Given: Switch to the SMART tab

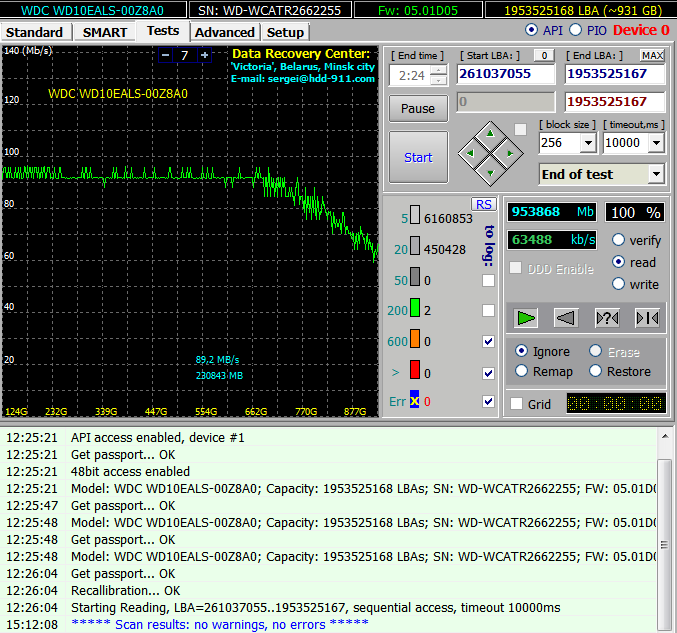Looking at the screenshot, I should point(105,32).
